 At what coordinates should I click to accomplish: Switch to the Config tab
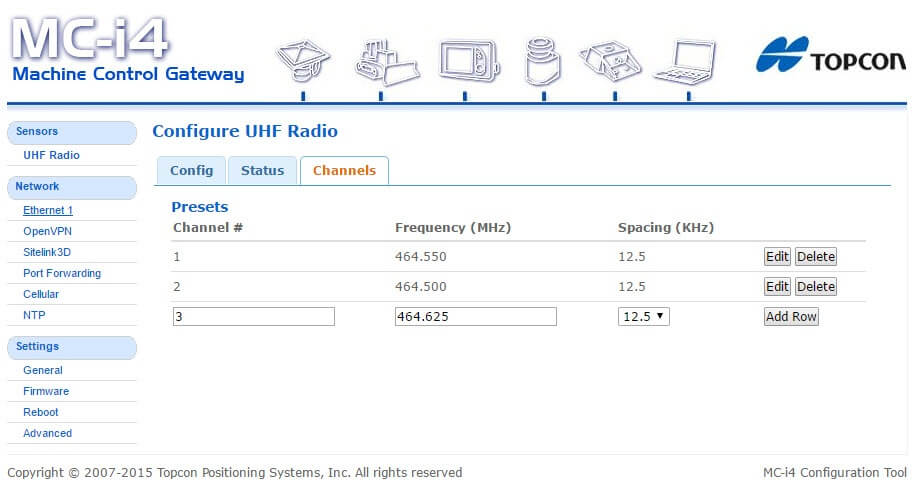tap(191, 170)
